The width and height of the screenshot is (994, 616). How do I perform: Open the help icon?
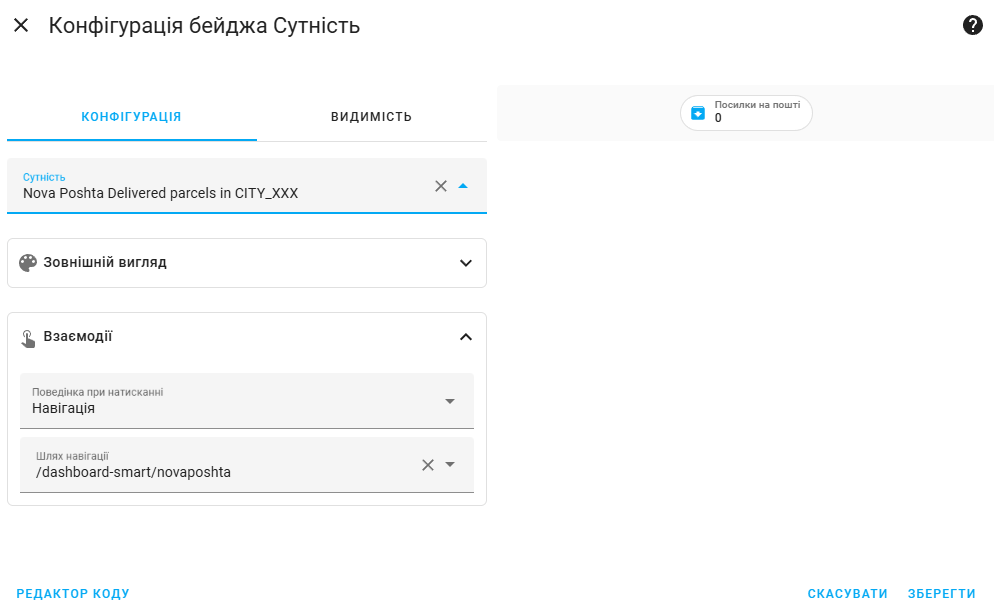(972, 25)
